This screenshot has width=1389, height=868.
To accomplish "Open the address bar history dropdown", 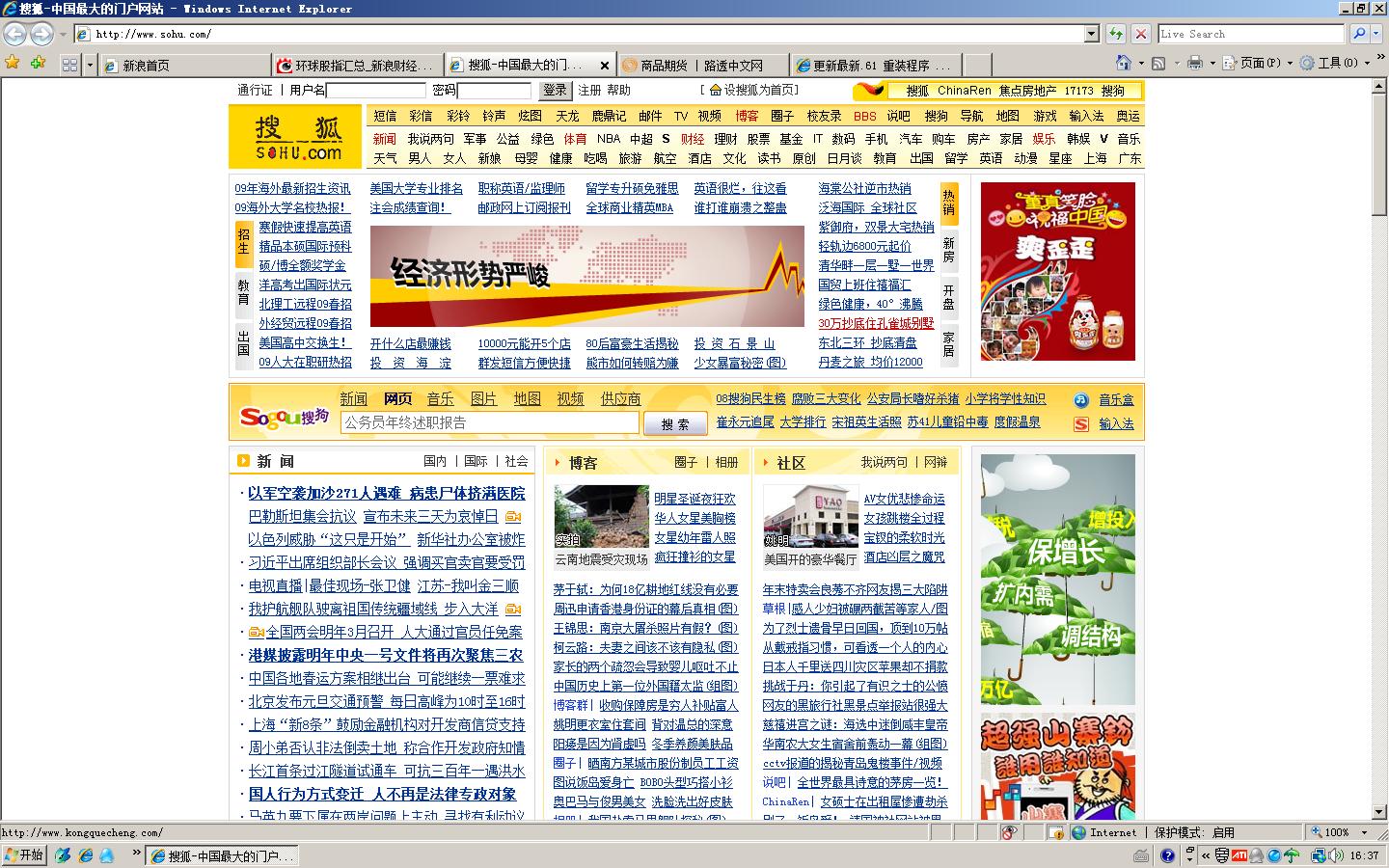I will click(1092, 34).
